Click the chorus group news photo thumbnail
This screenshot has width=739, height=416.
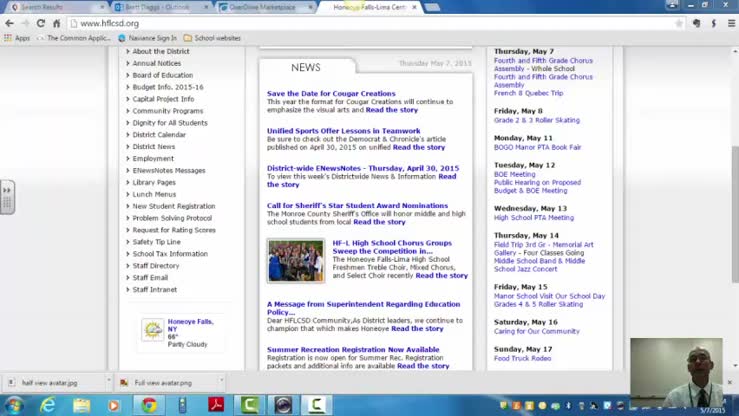coord(295,260)
